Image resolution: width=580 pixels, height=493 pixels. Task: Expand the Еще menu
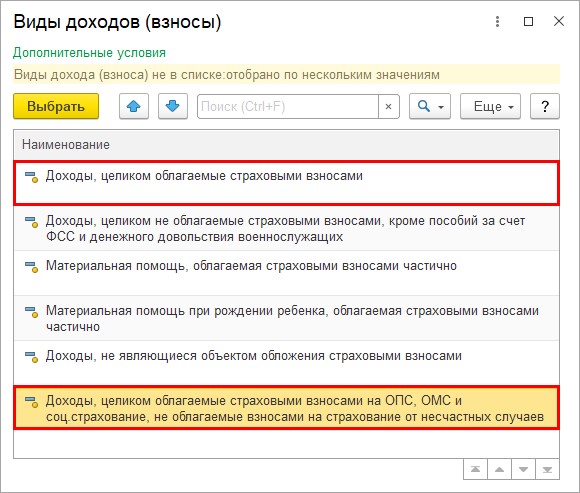point(490,107)
